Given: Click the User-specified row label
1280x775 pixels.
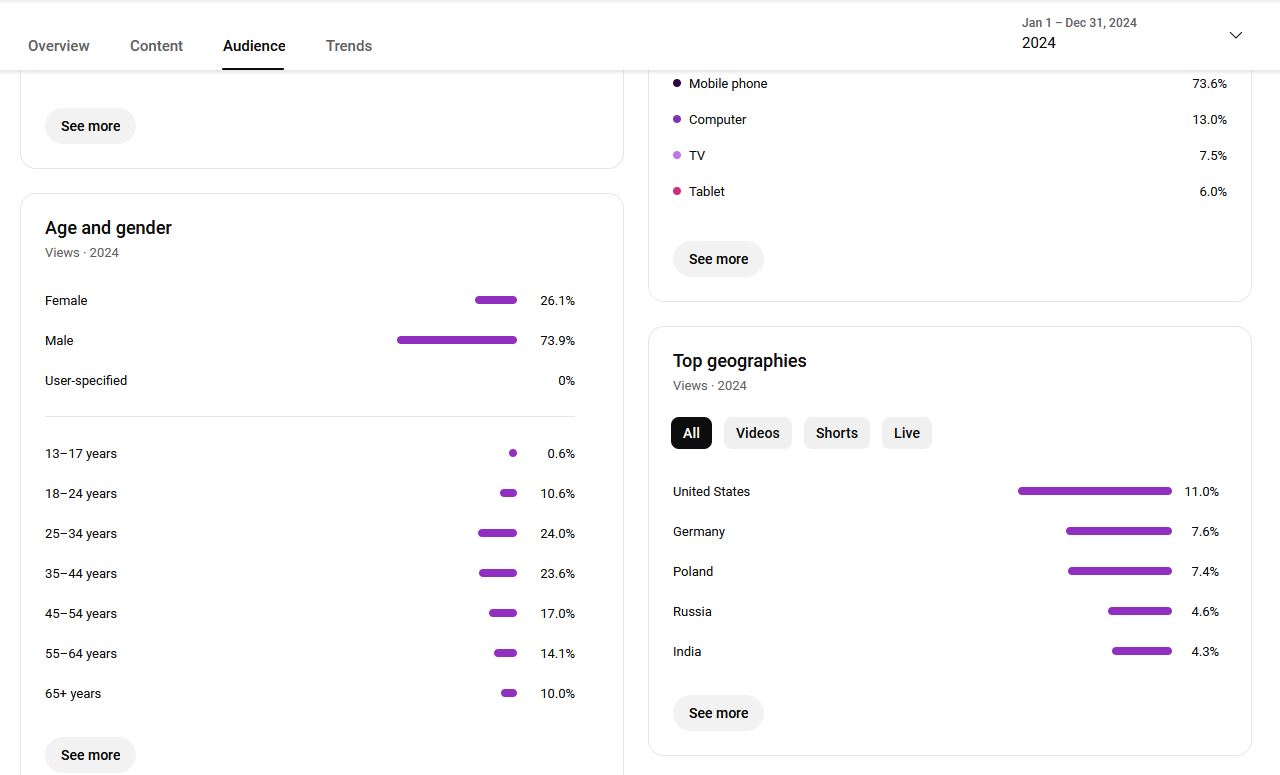Looking at the screenshot, I should [86, 381].
